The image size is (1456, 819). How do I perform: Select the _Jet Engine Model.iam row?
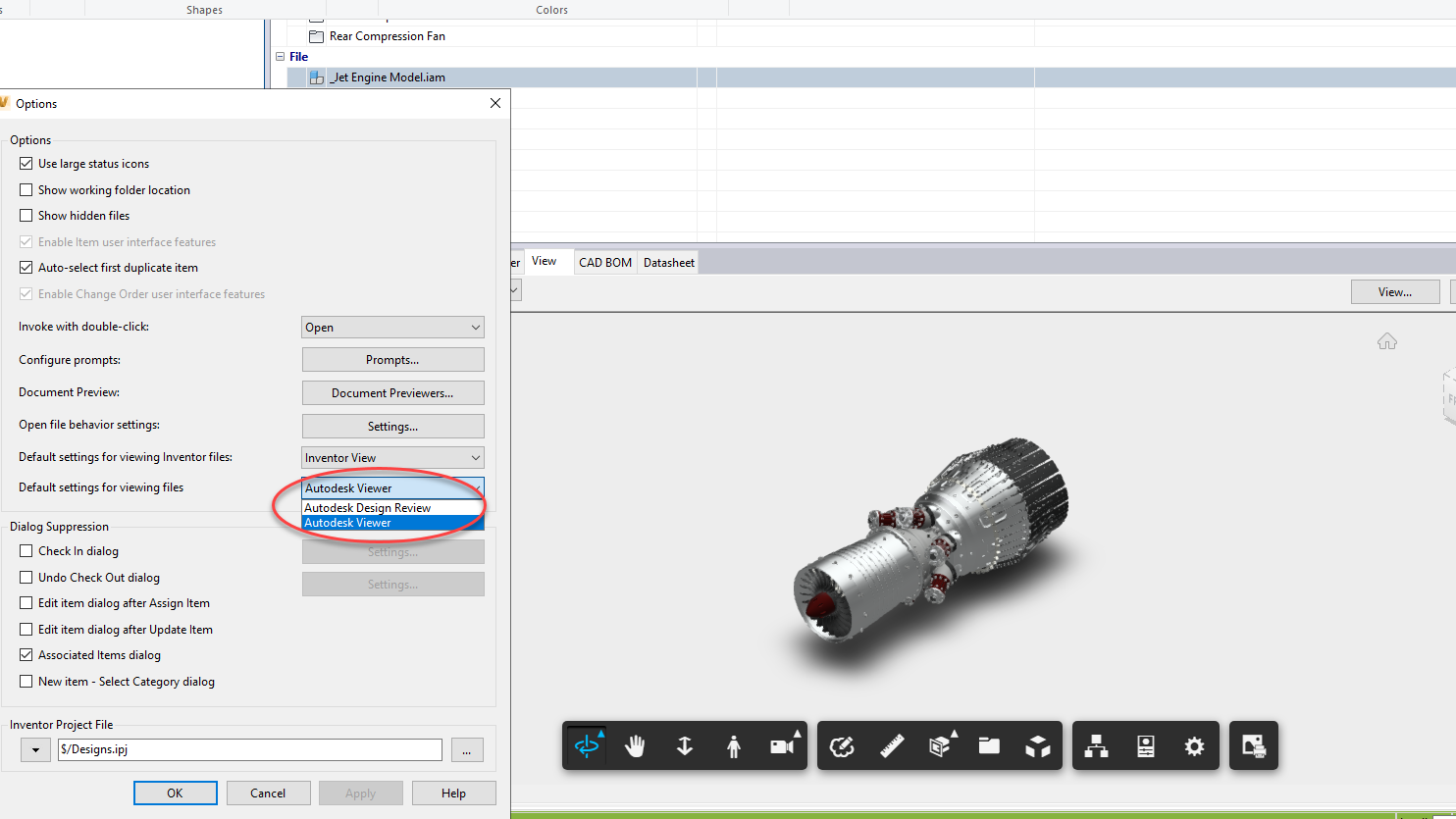871,77
